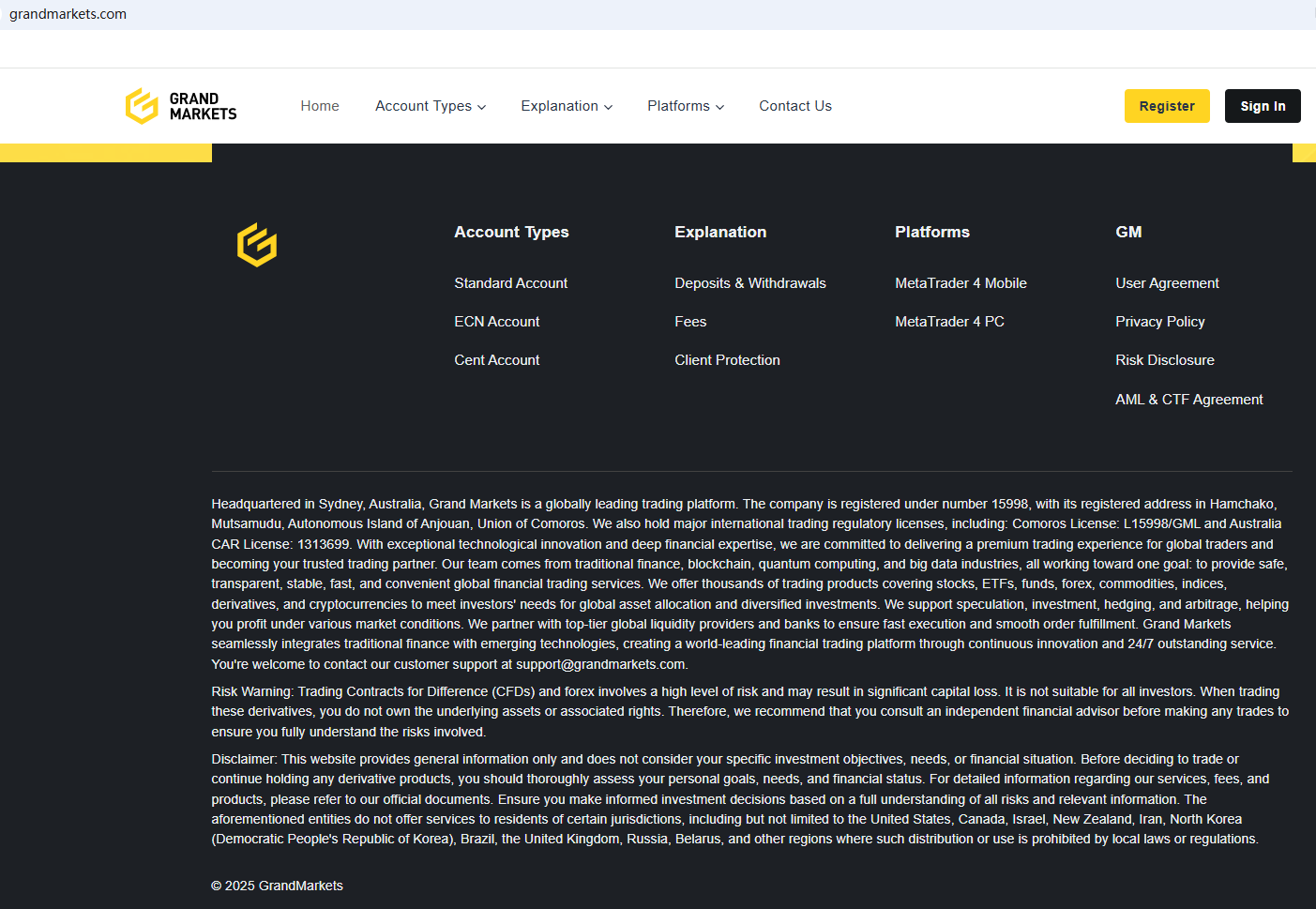The width and height of the screenshot is (1316, 909).
Task: Open MetaTrader 4 PC link
Action: pyautogui.click(x=949, y=322)
